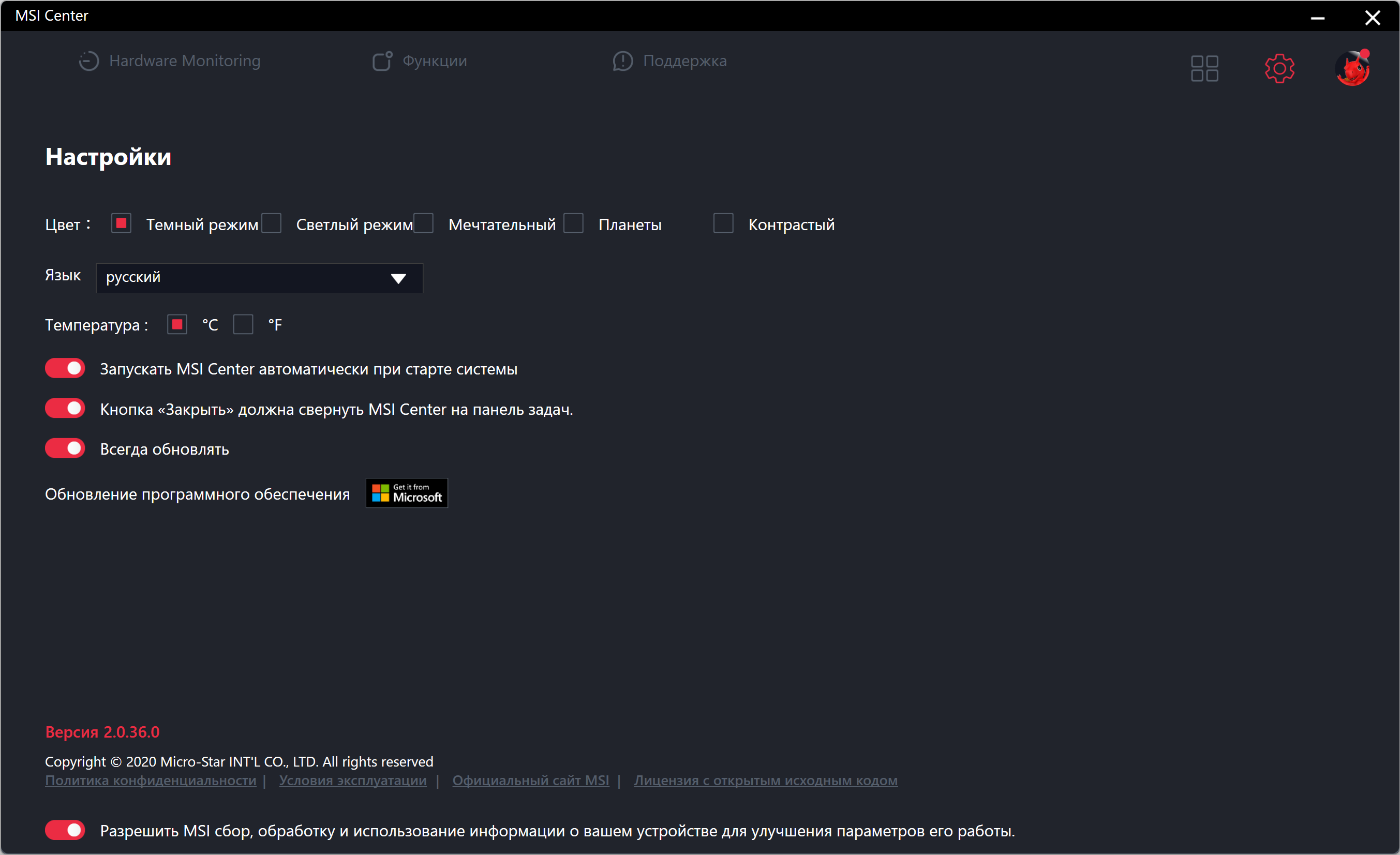The height and width of the screenshot is (855, 1400).
Task: Open the Политика конфиденциальности link
Action: [151, 781]
